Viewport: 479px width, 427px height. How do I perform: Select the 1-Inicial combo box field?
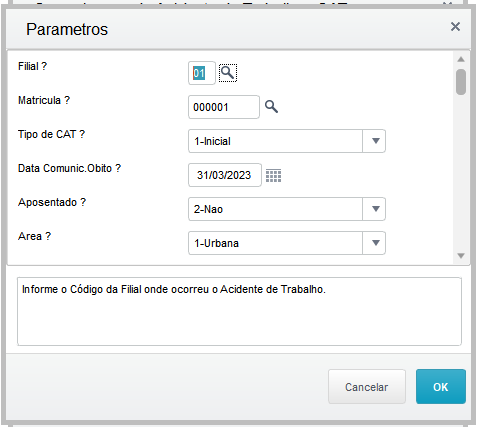[287, 141]
